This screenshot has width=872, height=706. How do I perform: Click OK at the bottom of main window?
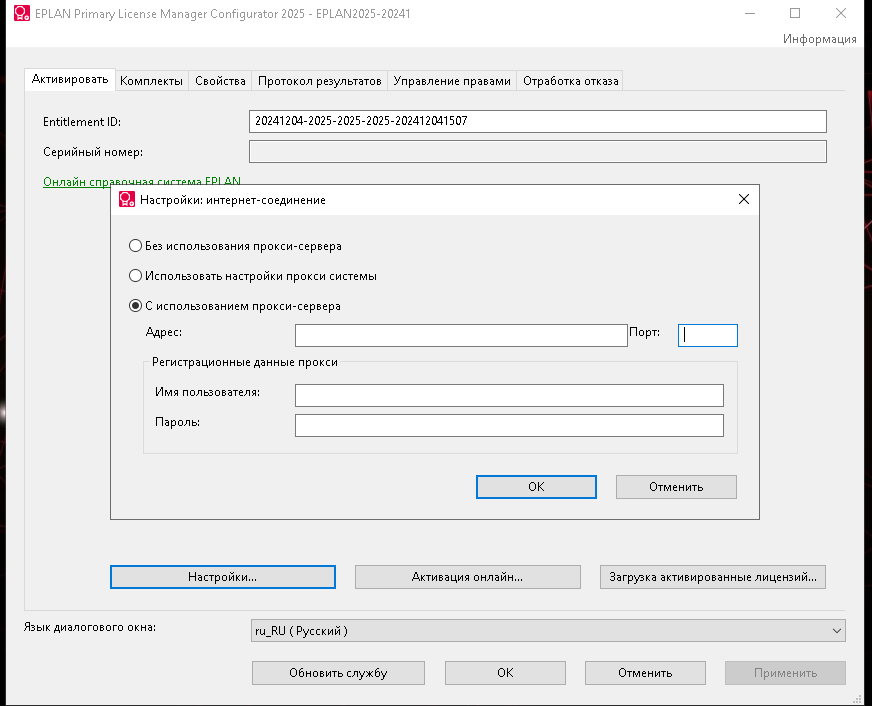(x=505, y=673)
